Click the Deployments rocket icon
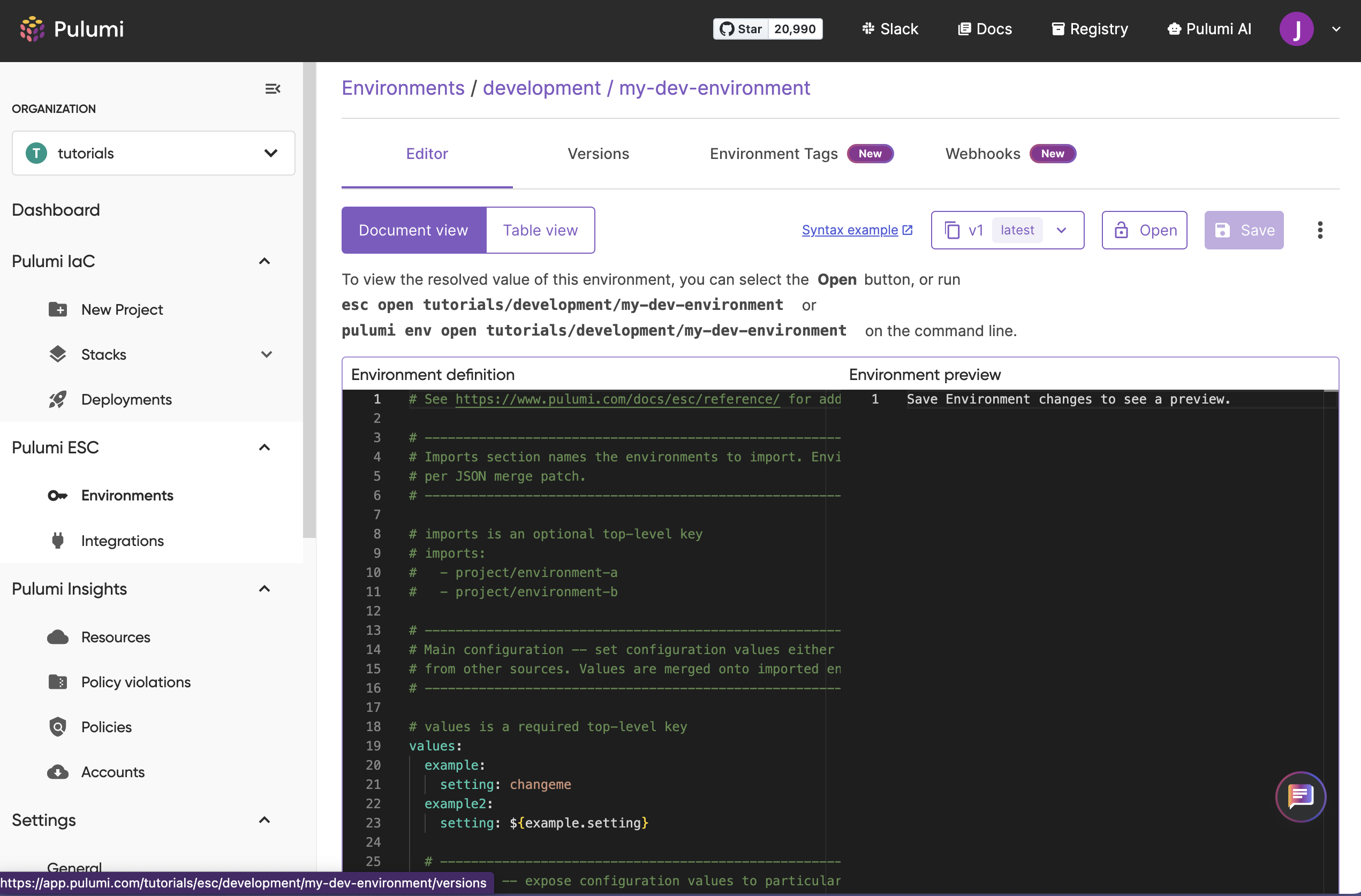Screen dimensions: 1361x896 click(x=58, y=399)
